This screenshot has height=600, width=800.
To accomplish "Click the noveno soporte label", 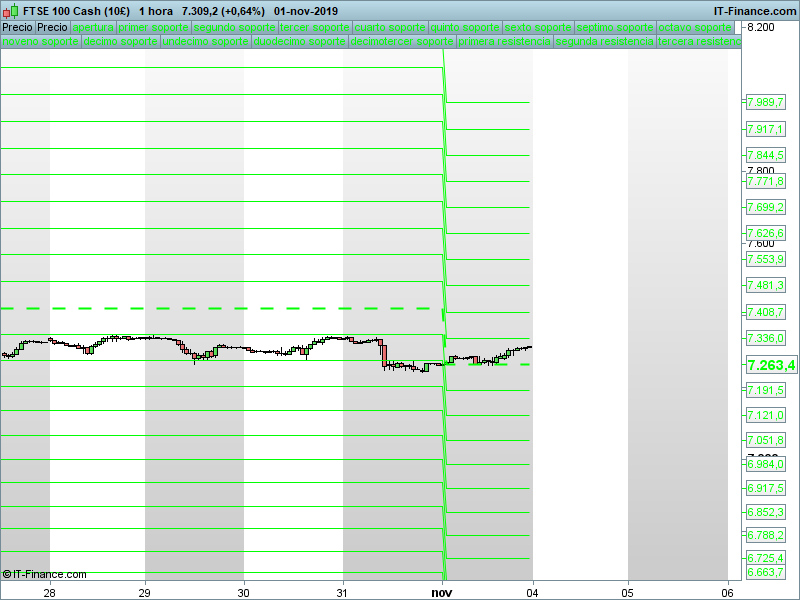I will pyautogui.click(x=40, y=41).
